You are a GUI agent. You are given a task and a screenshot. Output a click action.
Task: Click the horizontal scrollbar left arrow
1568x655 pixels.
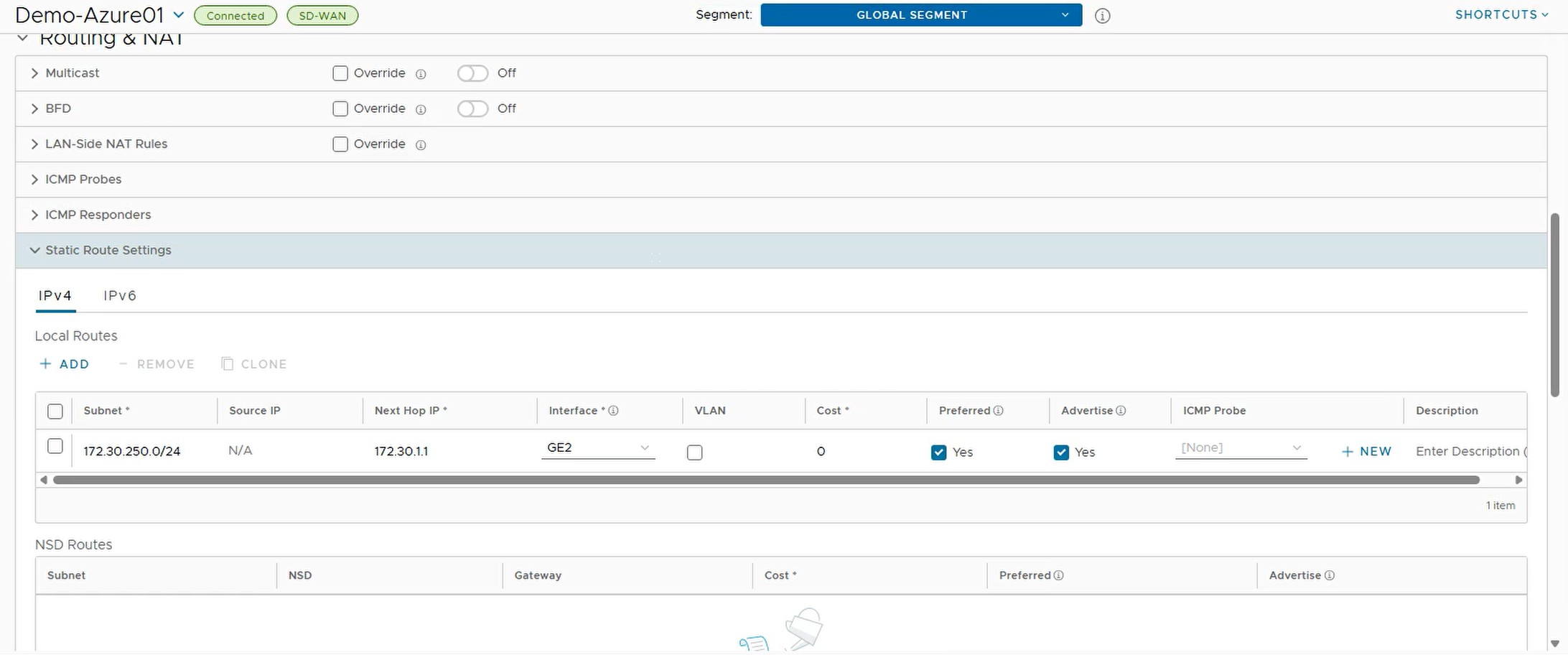[x=44, y=480]
